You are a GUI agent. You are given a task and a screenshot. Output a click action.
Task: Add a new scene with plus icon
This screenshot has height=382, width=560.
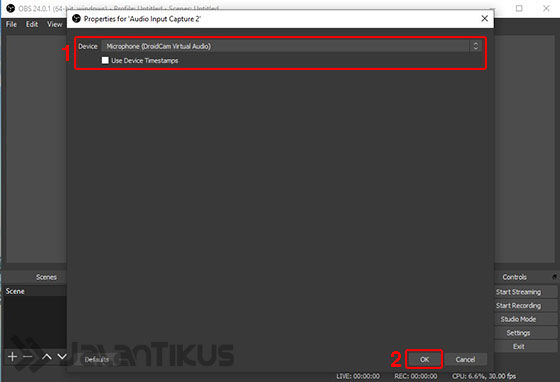(12, 356)
